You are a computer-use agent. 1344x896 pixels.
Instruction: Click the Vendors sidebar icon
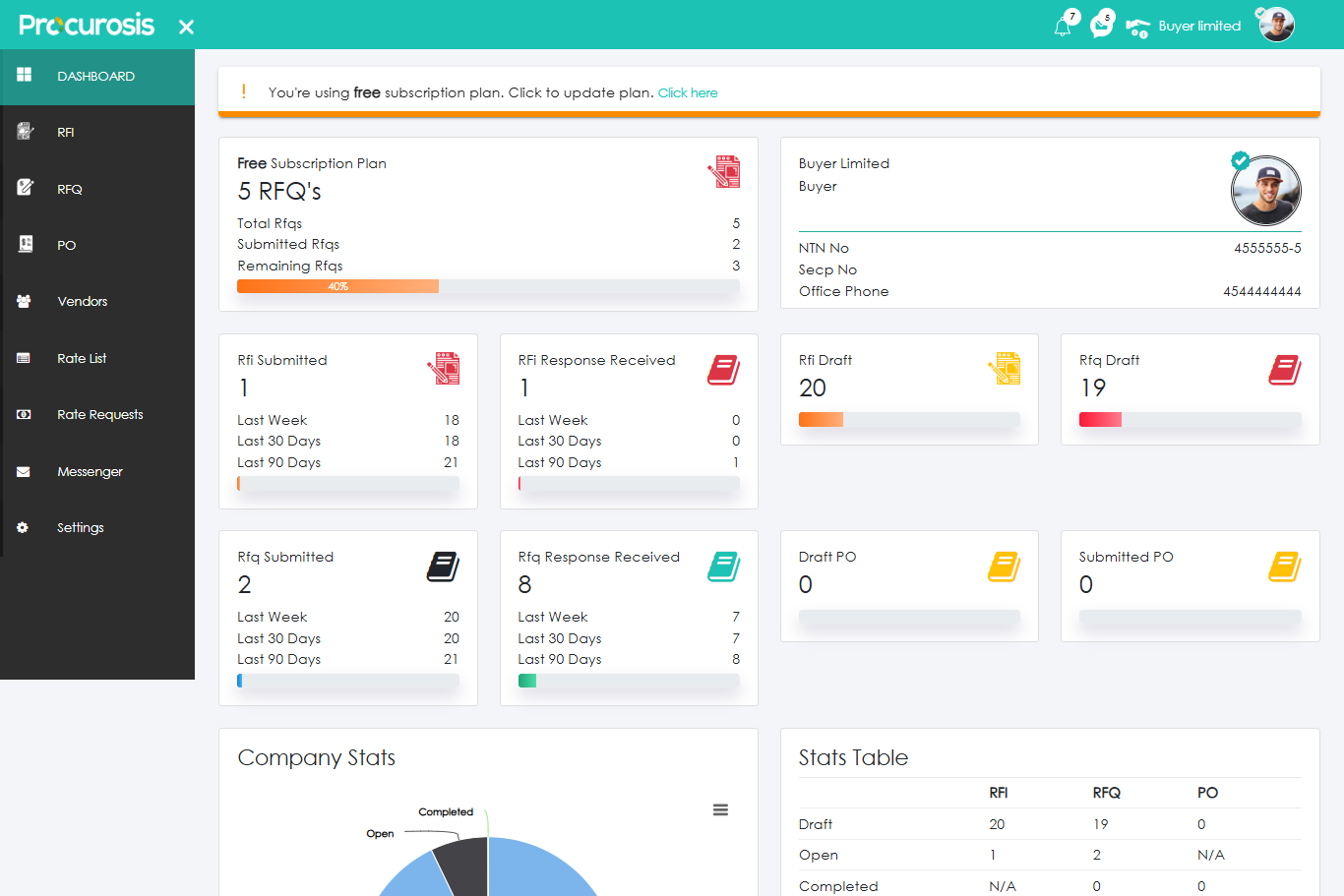pyautogui.click(x=25, y=302)
